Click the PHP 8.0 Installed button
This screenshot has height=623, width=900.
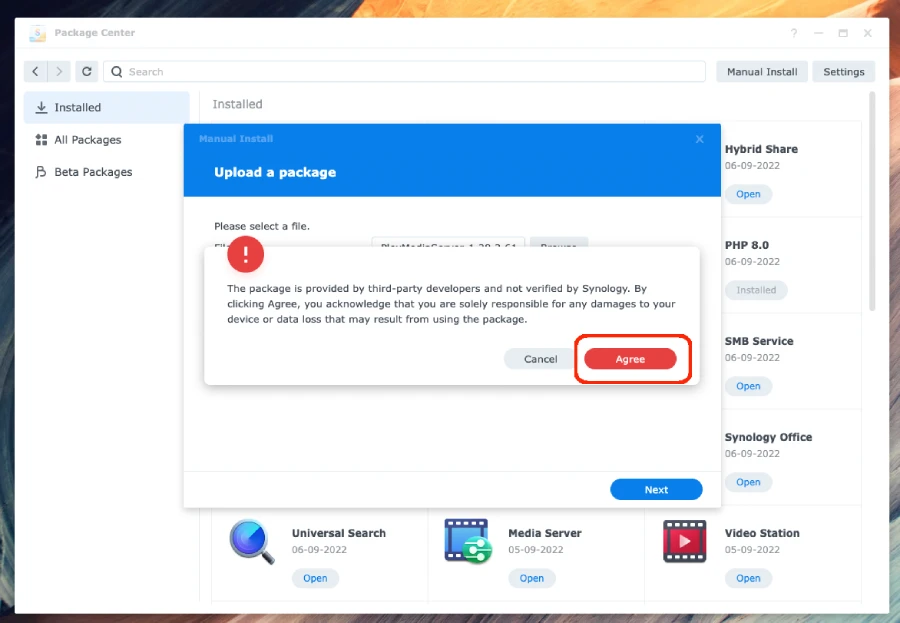756,290
